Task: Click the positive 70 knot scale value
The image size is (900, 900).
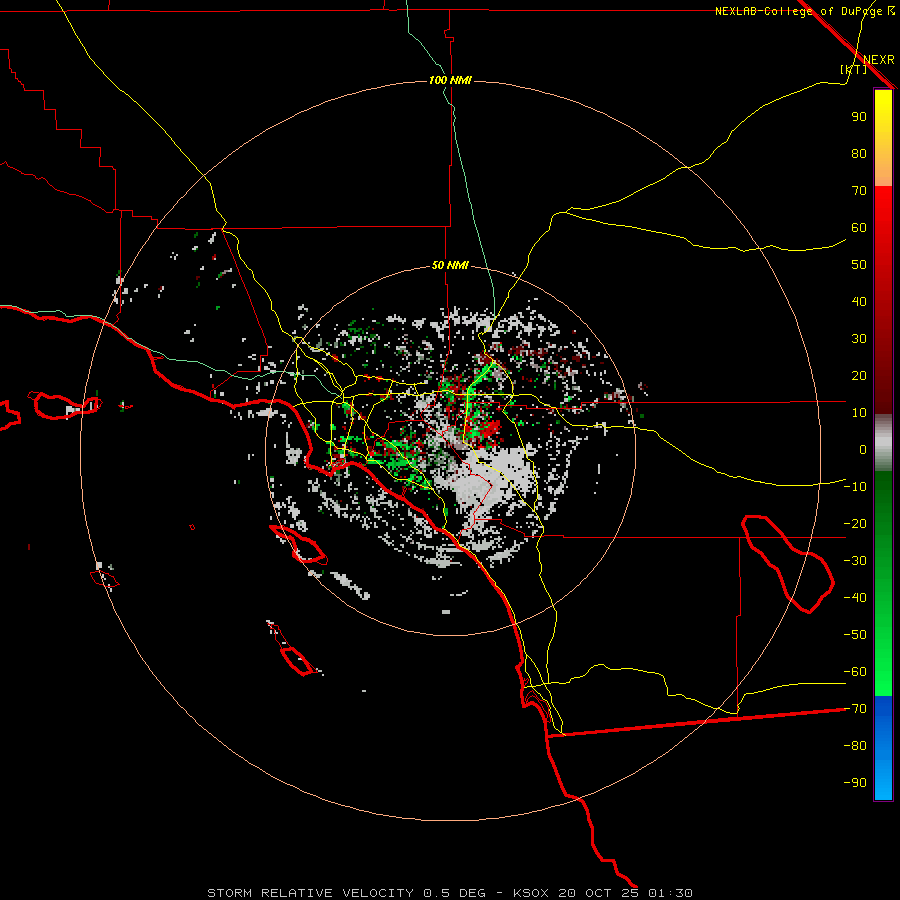Action: [859, 191]
